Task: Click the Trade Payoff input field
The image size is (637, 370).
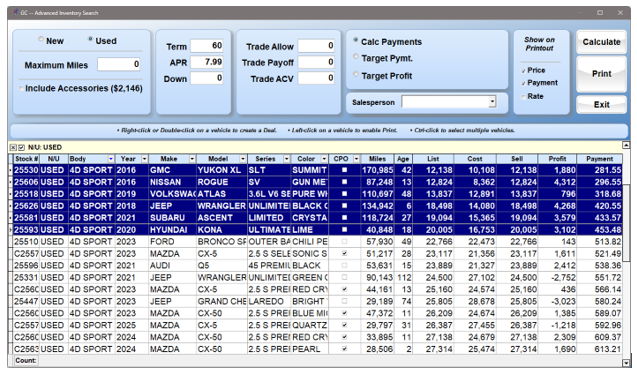Action: 316,62
